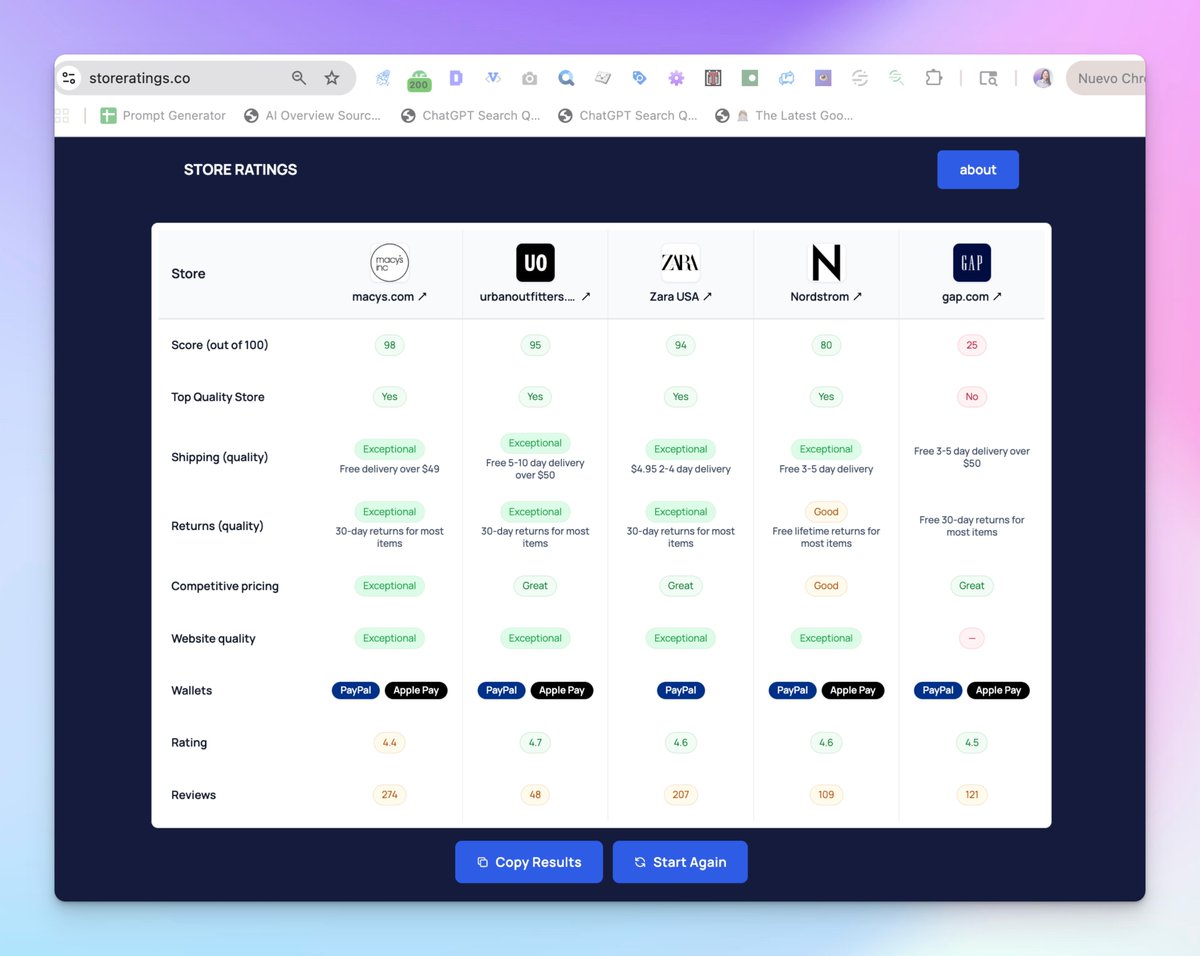The image size is (1200, 956).
Task: Open the first ChatGPT Search Q... bookmark
Action: point(470,115)
